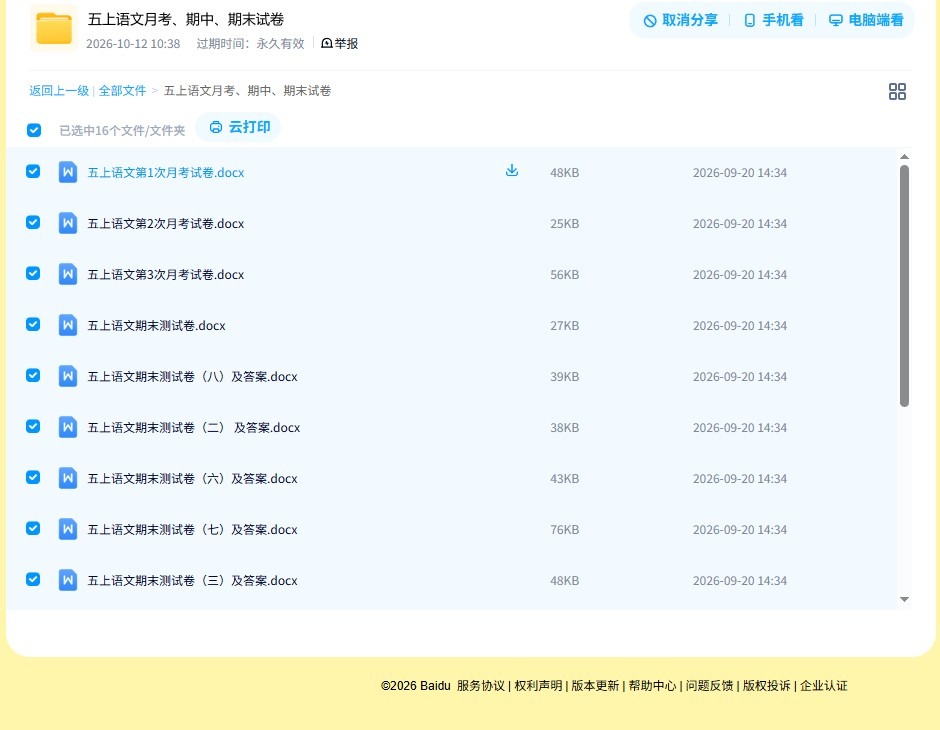Click Word icon of 第3次月考试卷.docx
940x730 pixels.
click(x=68, y=274)
